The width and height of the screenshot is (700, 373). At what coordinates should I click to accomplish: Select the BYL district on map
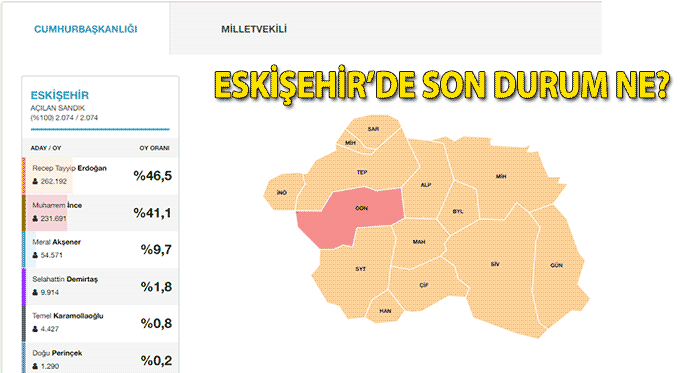(458, 211)
